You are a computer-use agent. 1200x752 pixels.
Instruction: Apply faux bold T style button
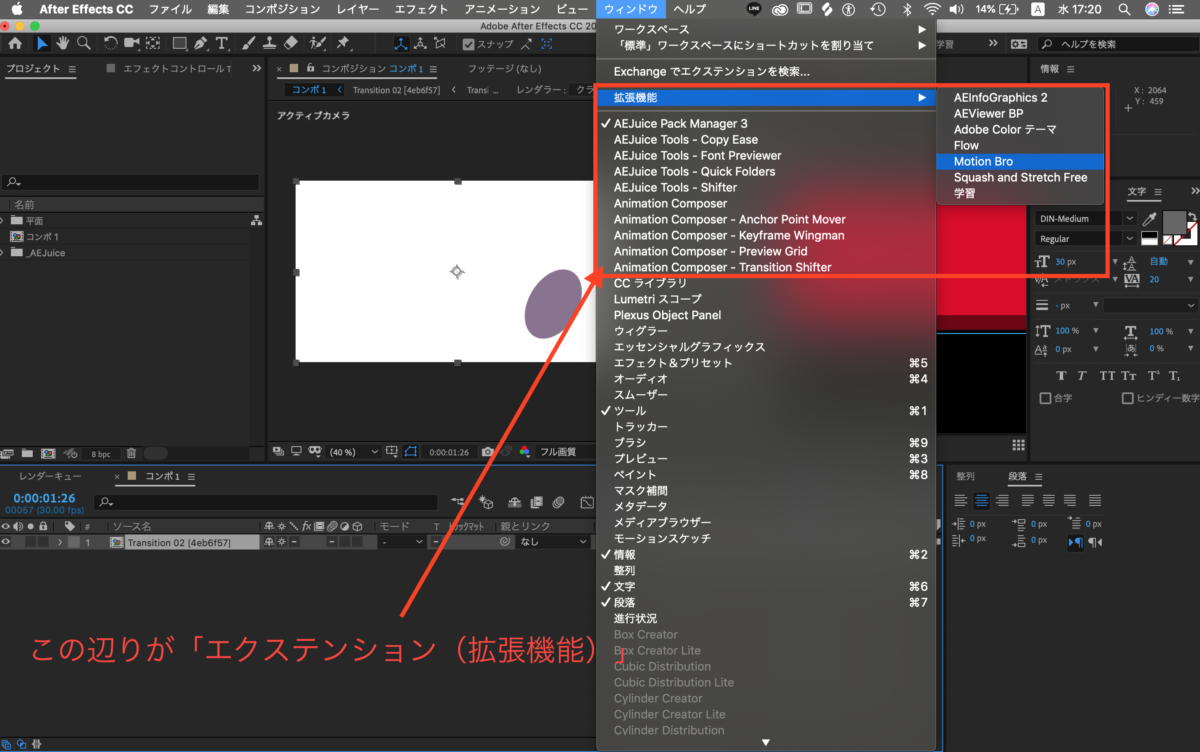1062,375
